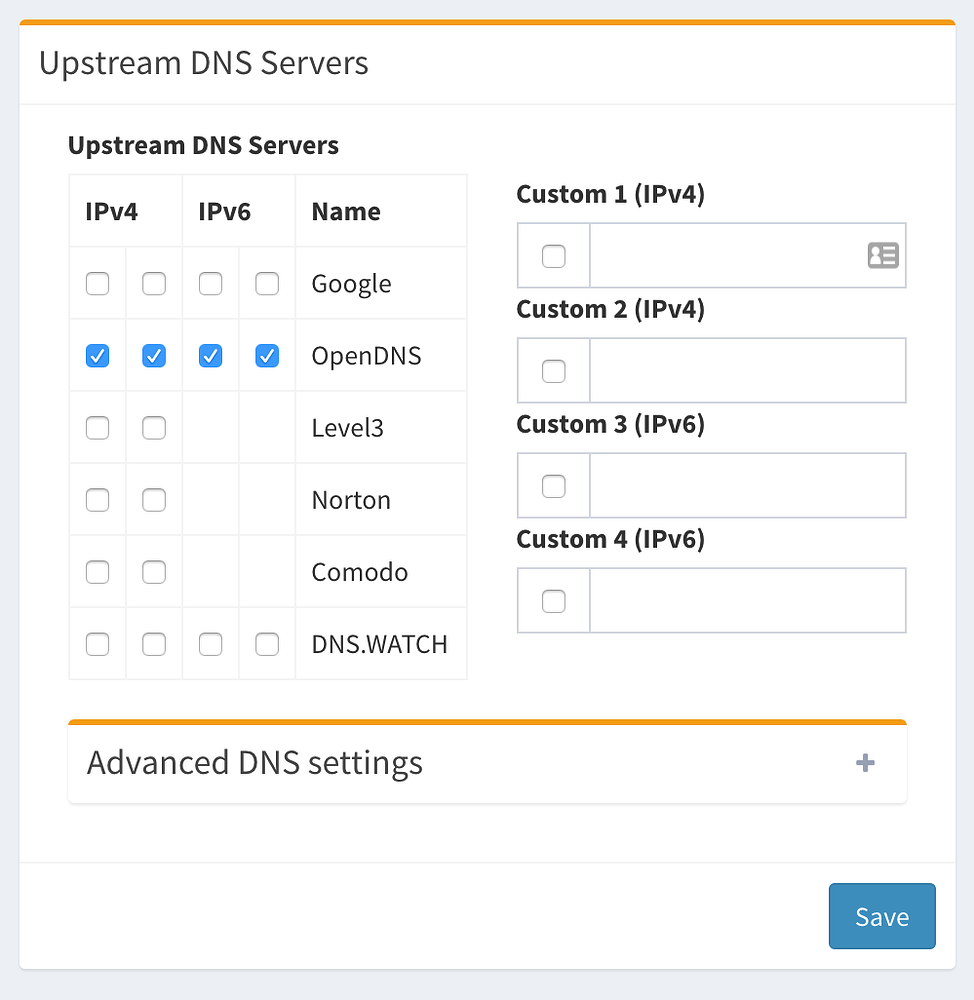
Task: Enable the second Level3 IPv4 server
Action: (153, 427)
